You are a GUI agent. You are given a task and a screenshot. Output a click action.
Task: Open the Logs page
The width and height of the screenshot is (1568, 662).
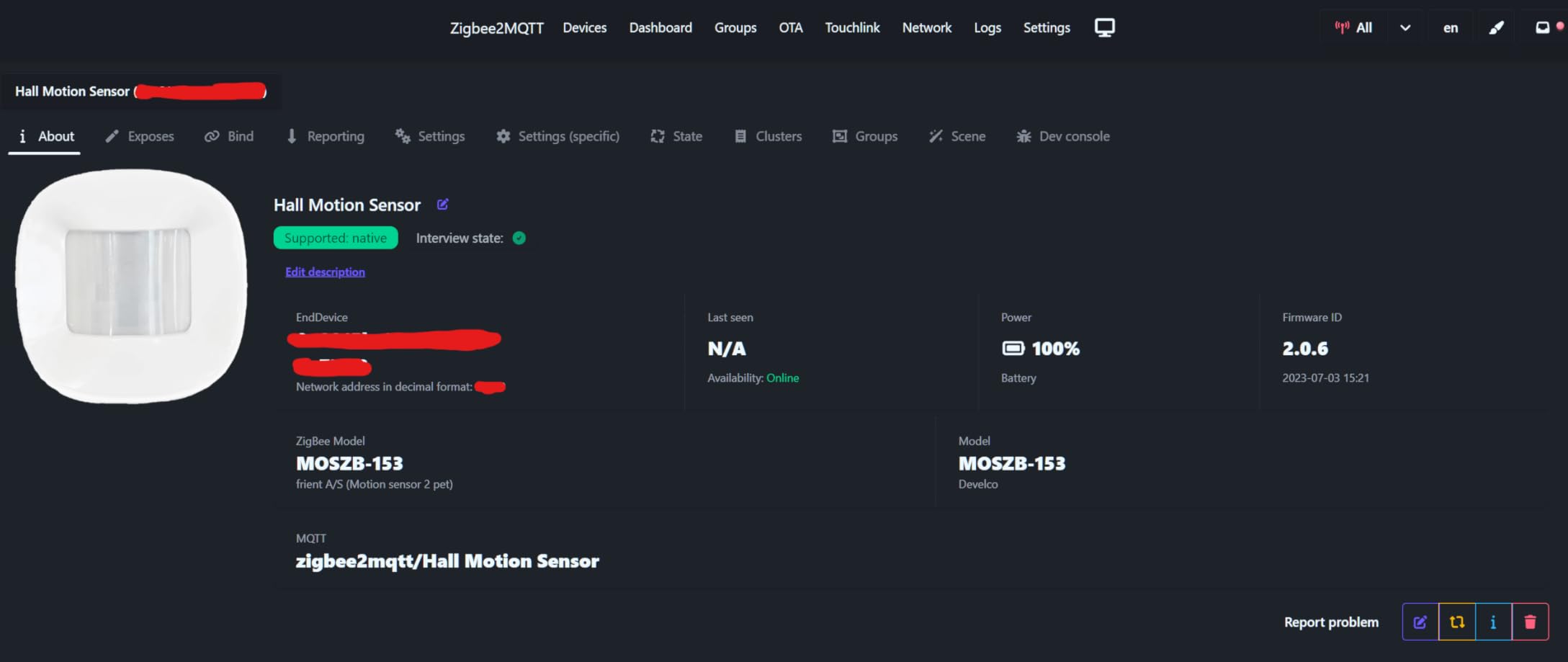pyautogui.click(x=987, y=28)
